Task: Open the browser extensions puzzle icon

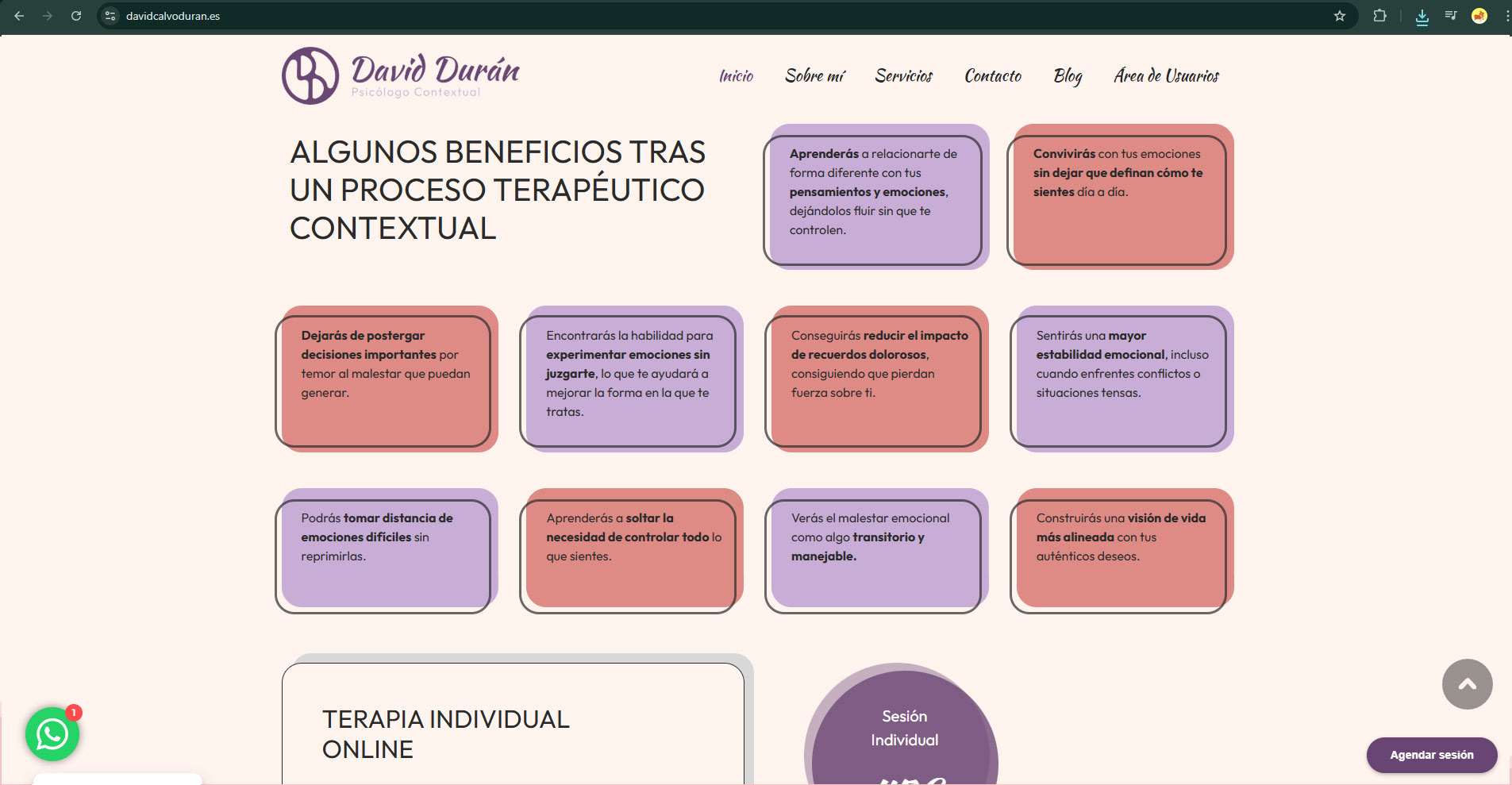Action: [x=1380, y=16]
